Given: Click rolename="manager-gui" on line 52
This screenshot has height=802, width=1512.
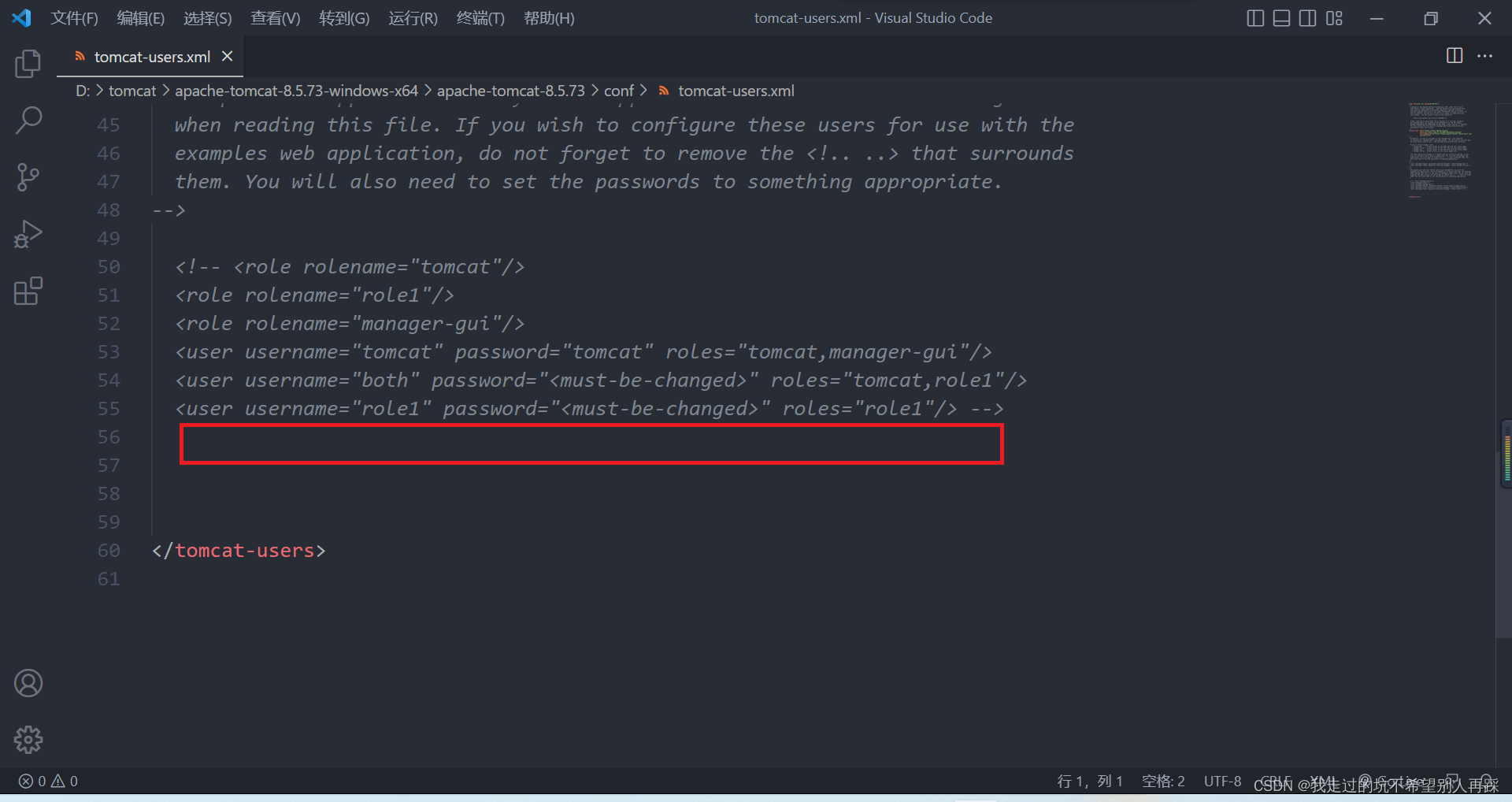Looking at the screenshot, I should [x=373, y=324].
